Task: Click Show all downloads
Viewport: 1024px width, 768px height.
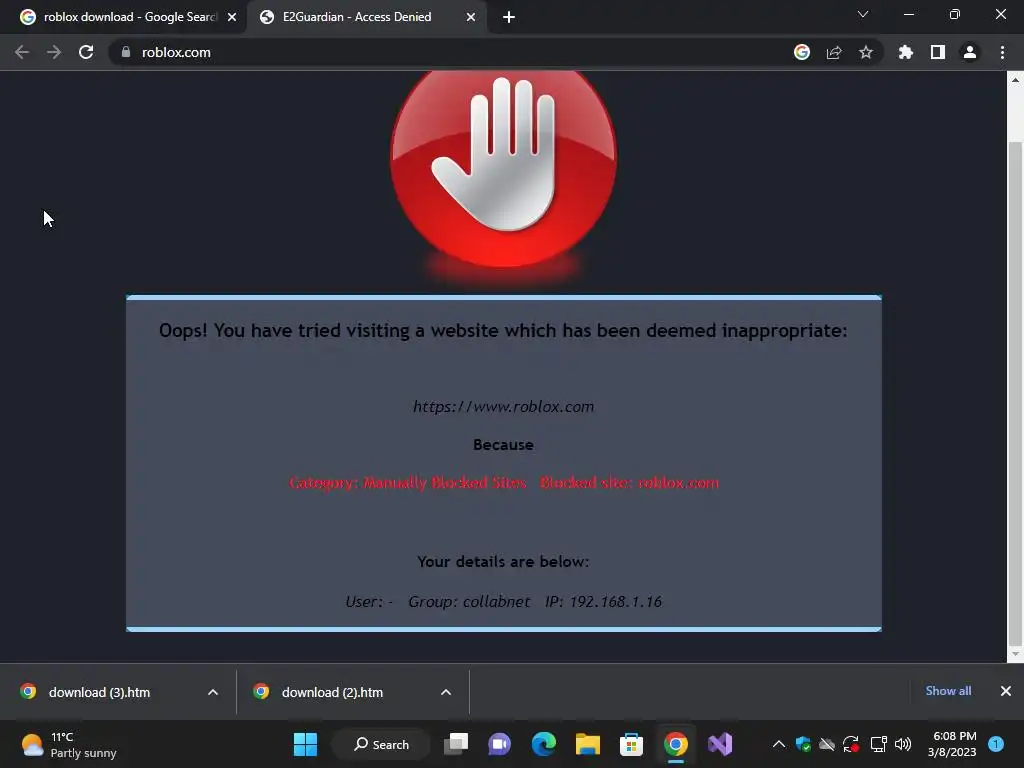Action: tap(948, 691)
